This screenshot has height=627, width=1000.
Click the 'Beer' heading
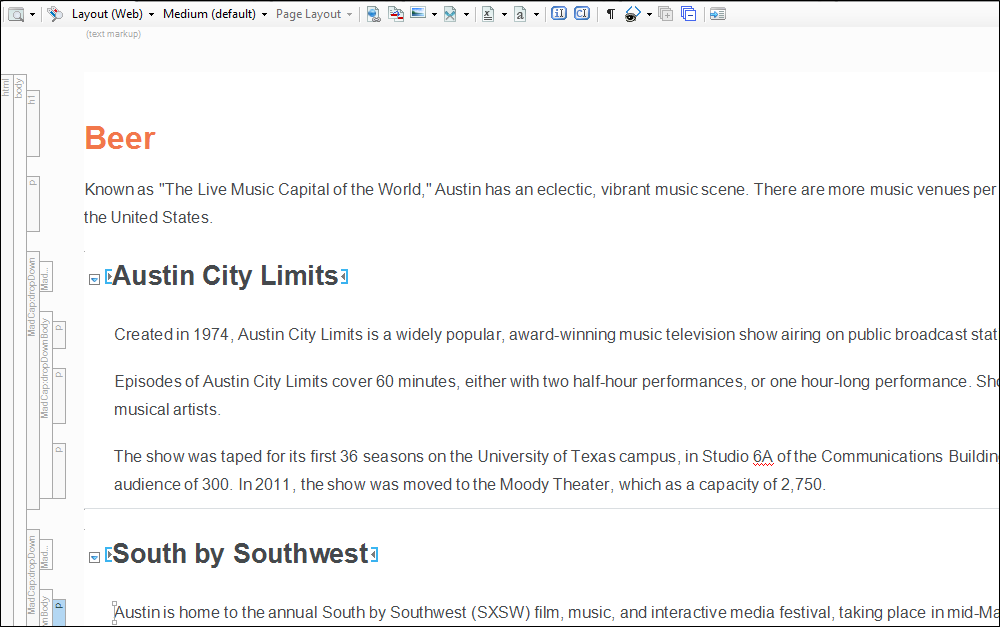point(120,138)
